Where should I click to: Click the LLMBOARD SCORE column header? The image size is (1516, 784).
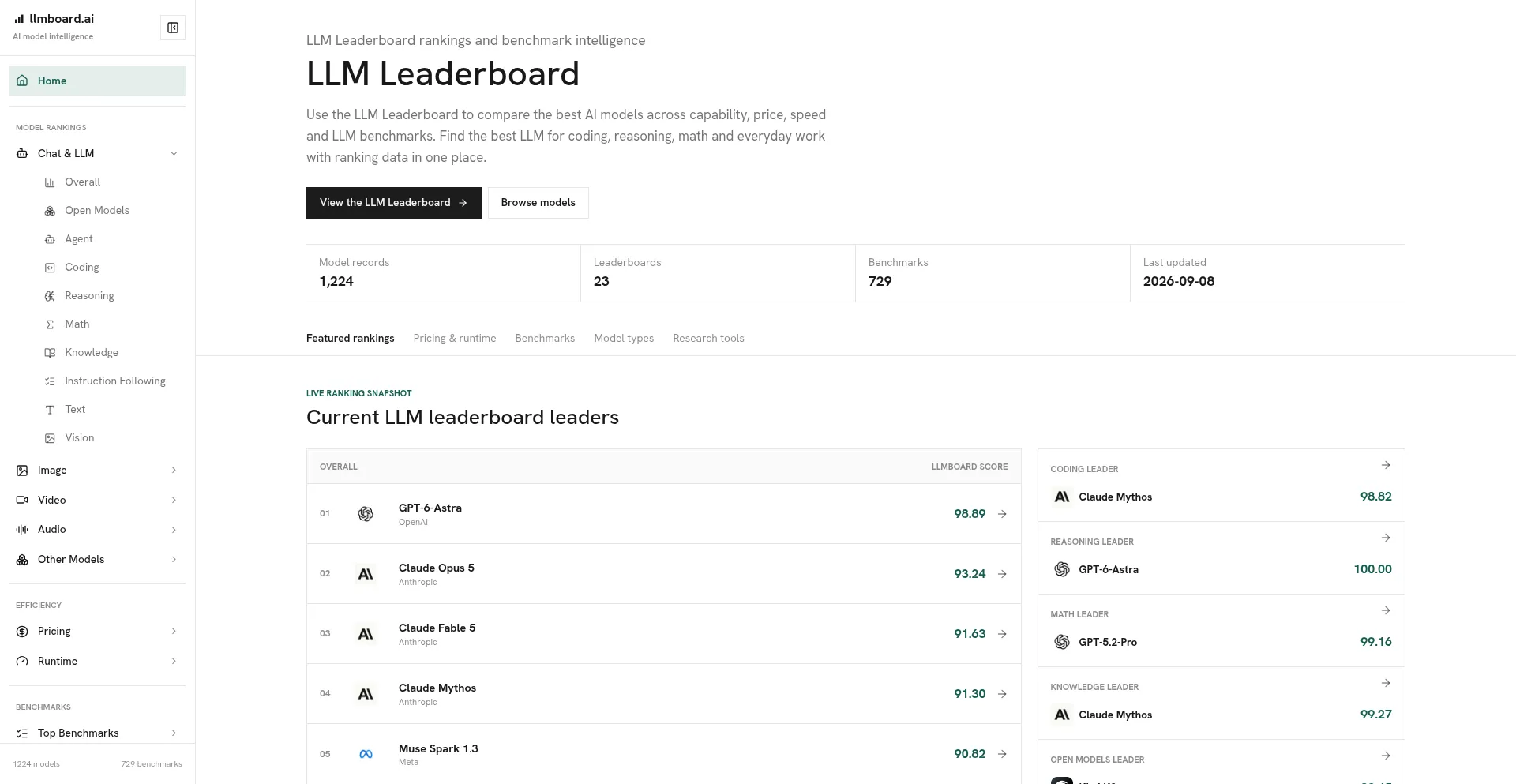(970, 467)
